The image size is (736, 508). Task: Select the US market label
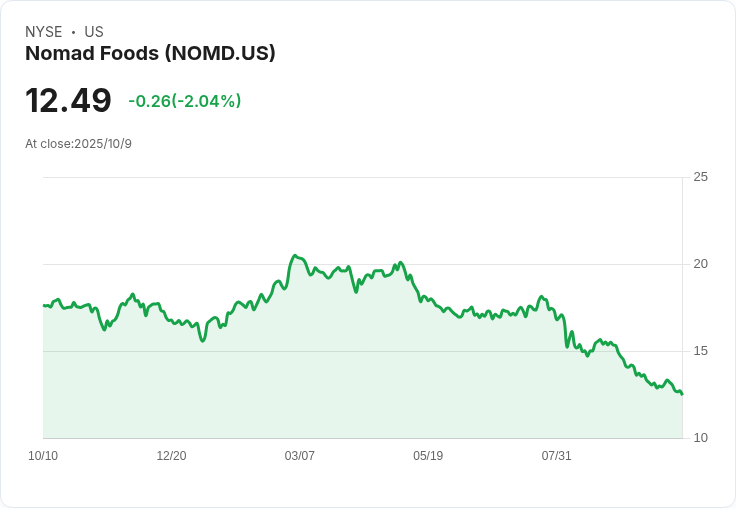tap(94, 32)
